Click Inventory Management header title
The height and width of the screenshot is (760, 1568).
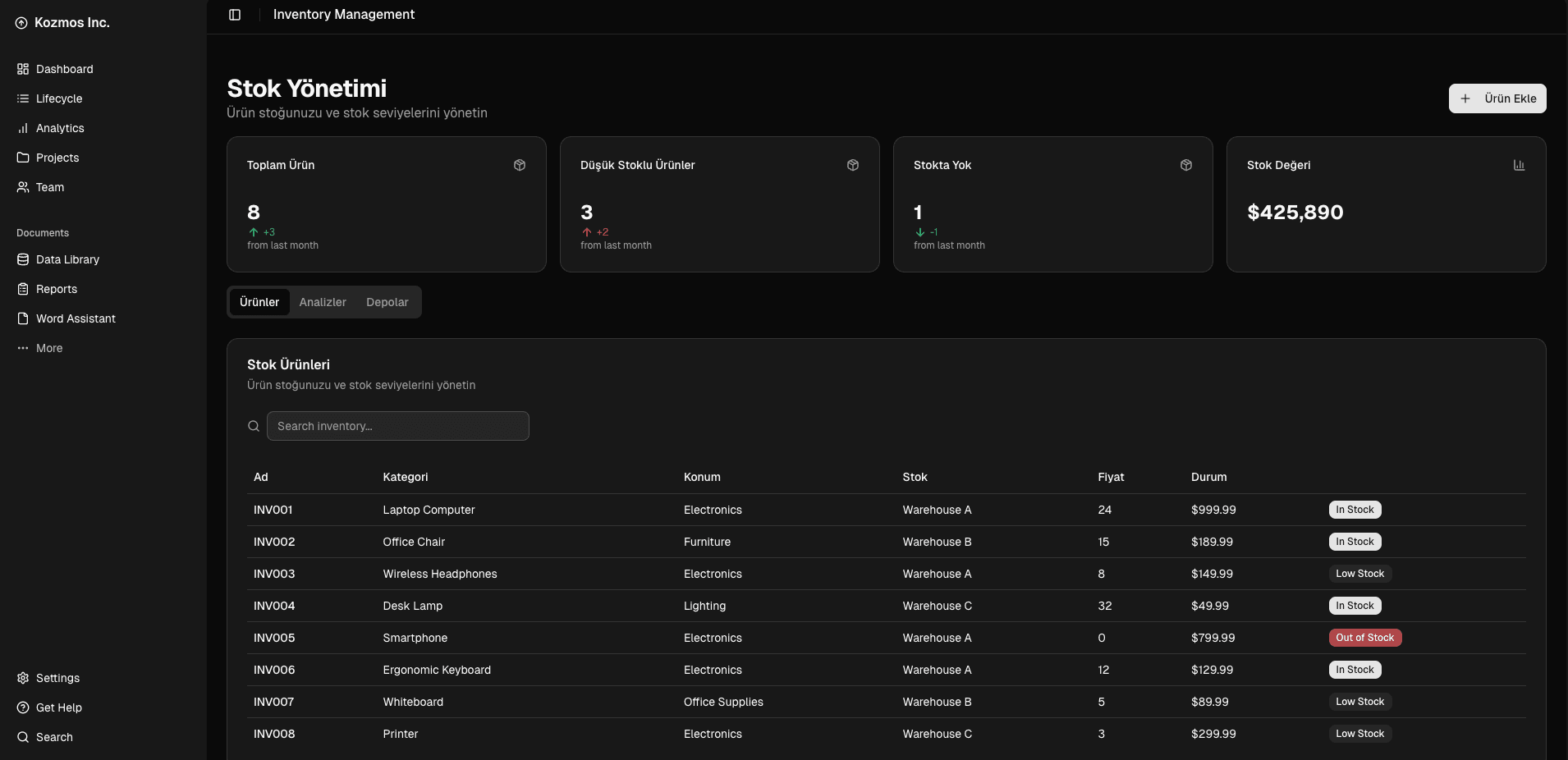tap(344, 14)
